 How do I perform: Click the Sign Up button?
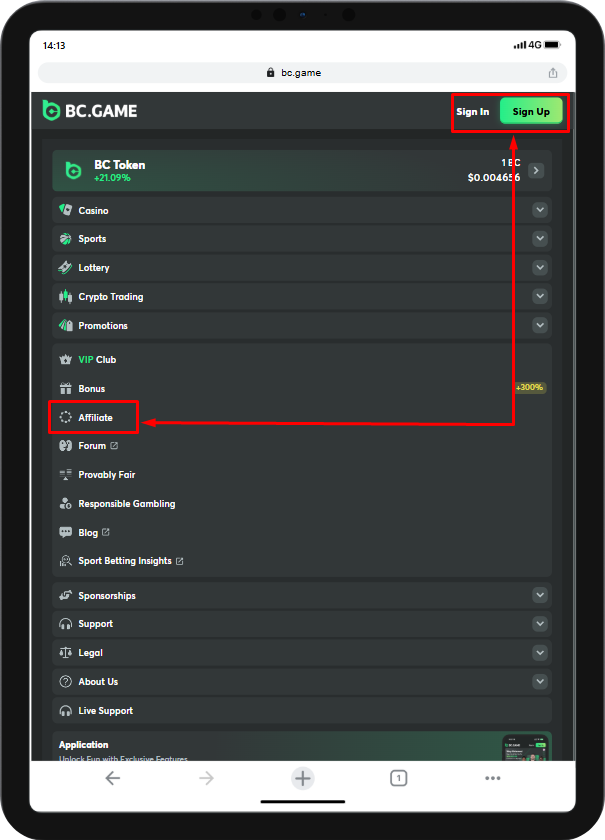tap(531, 112)
